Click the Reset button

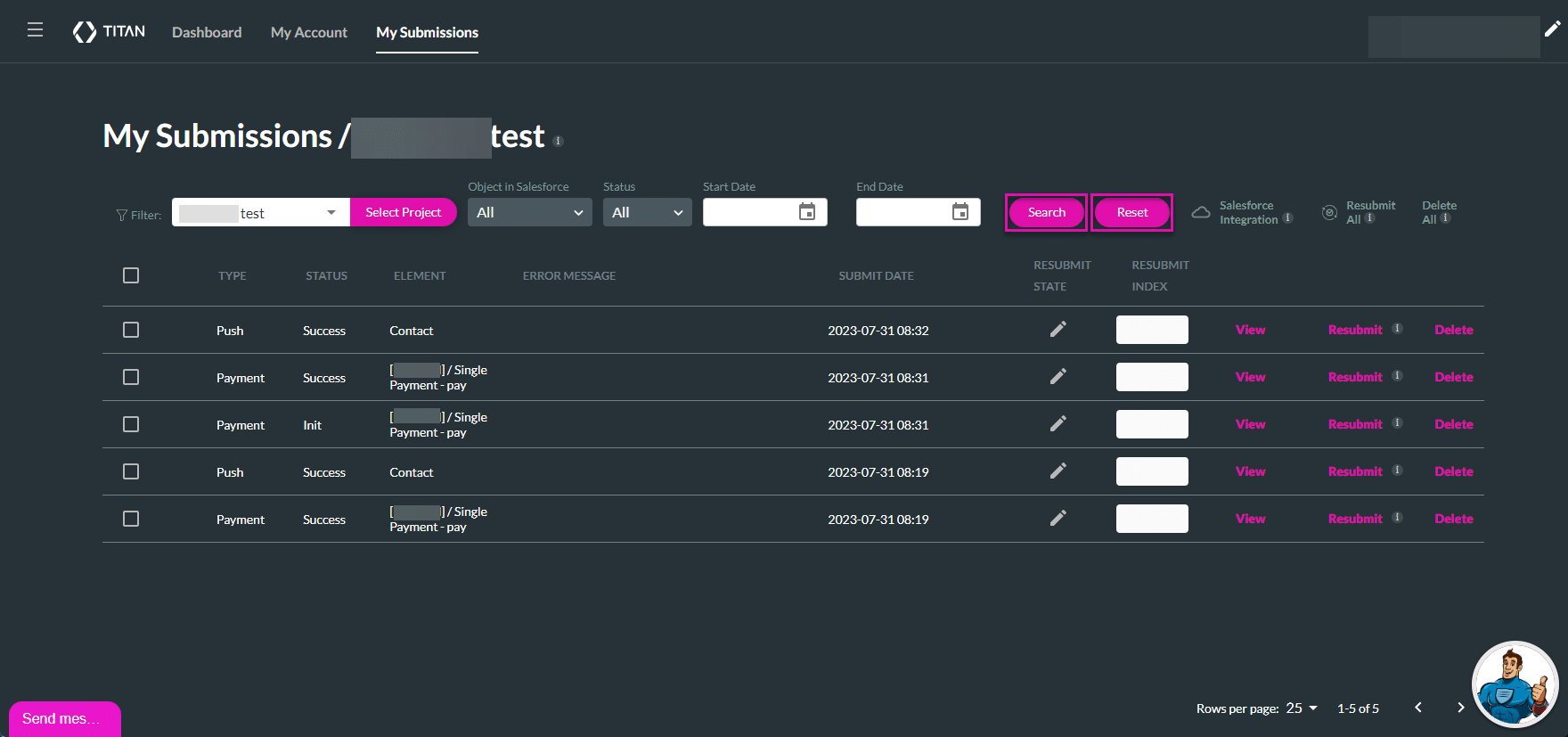1131,212
